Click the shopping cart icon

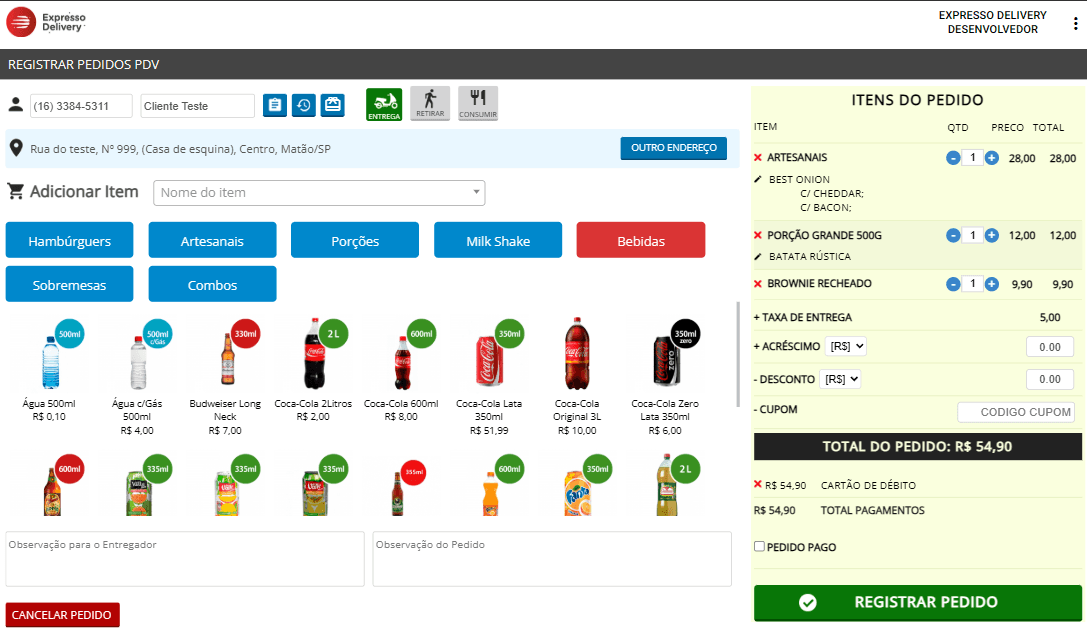[15, 191]
